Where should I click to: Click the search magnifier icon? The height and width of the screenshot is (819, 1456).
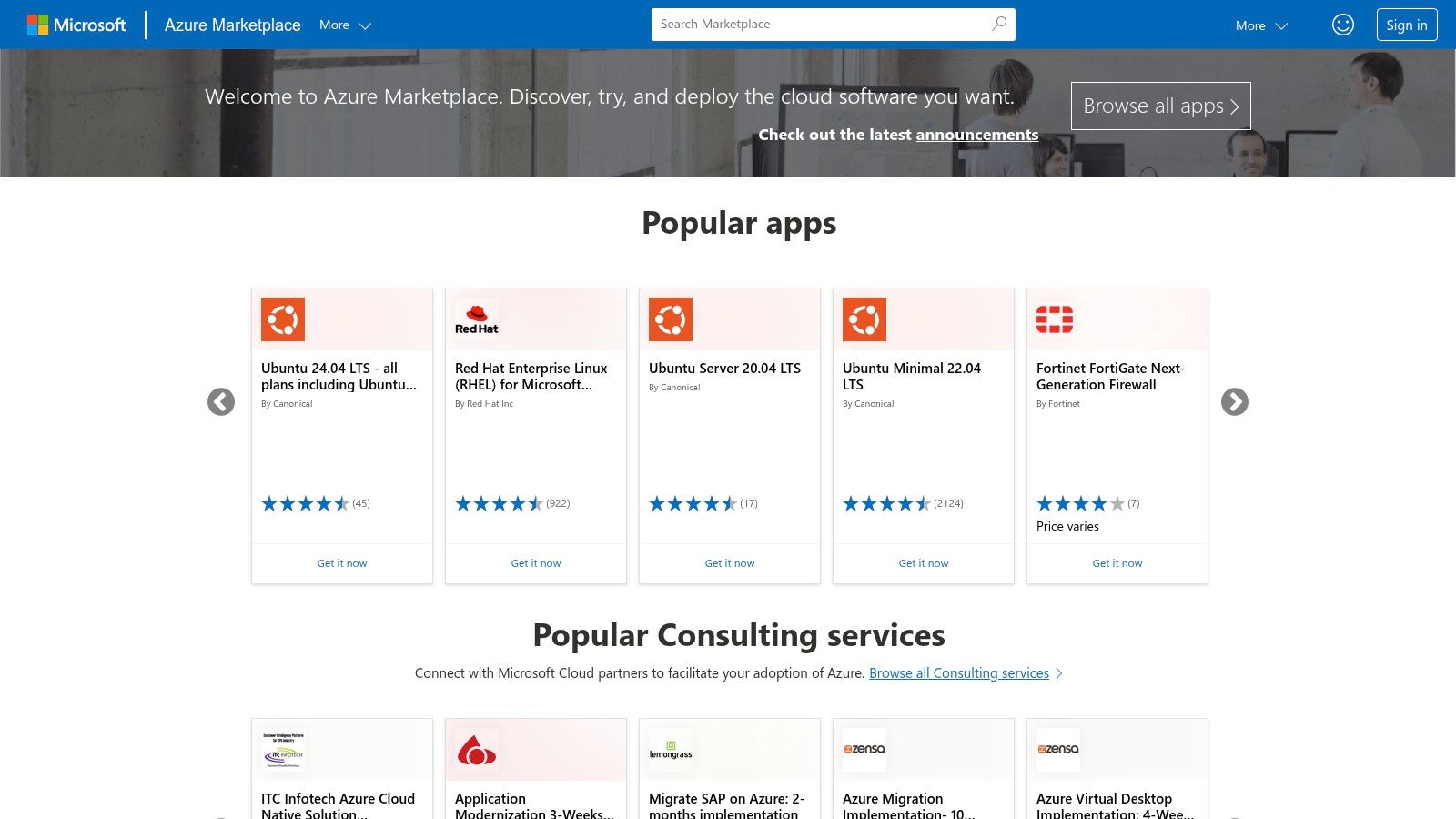click(x=999, y=25)
